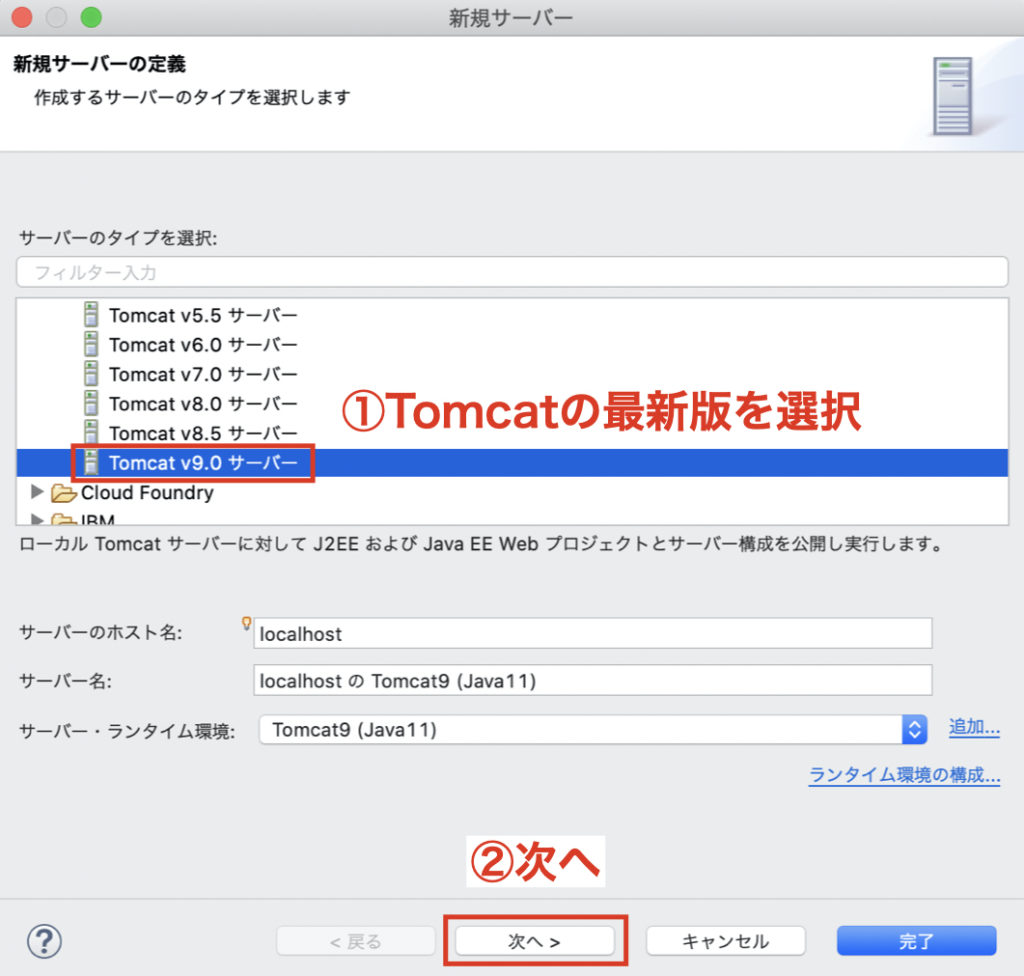Click the 追加... link
Image resolution: width=1024 pixels, height=976 pixels.
click(x=974, y=726)
